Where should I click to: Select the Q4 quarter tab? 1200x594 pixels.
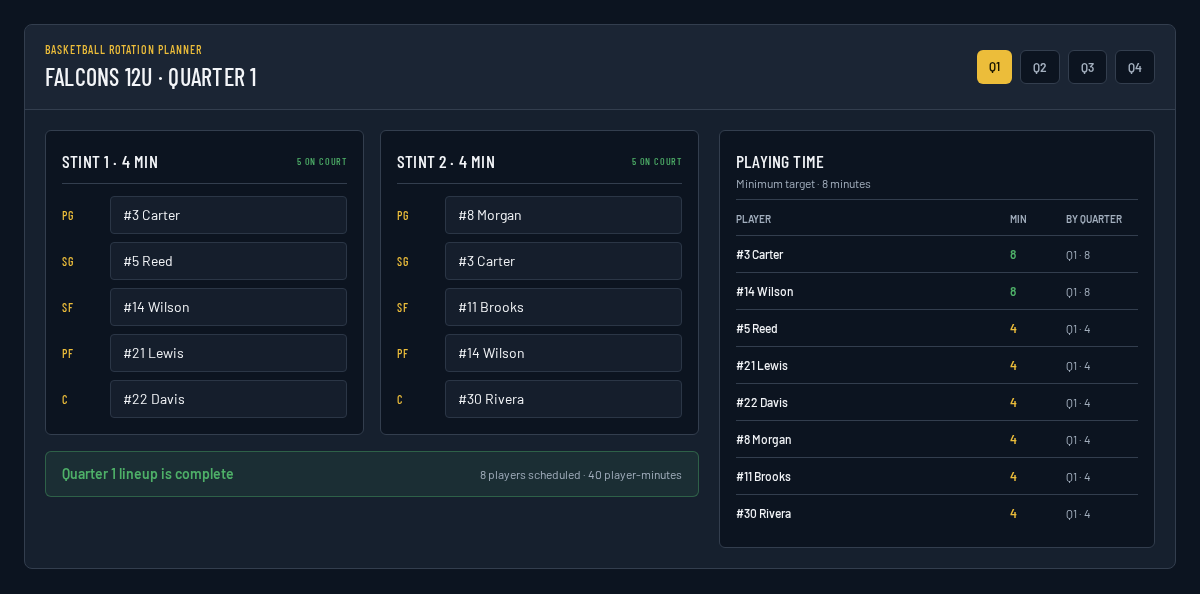click(x=1135, y=67)
